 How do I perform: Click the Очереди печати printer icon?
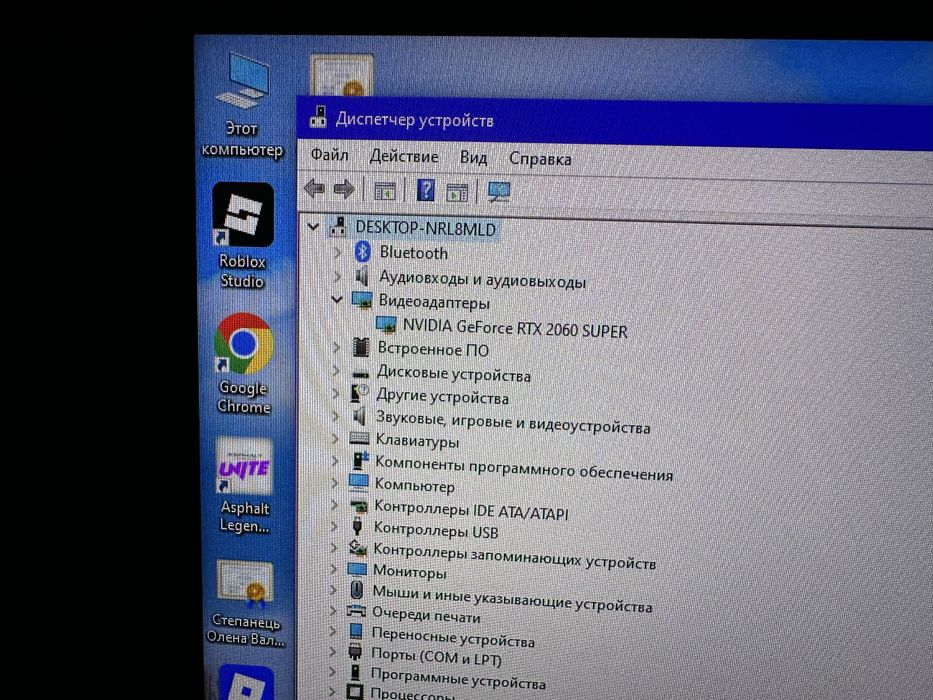[356, 610]
